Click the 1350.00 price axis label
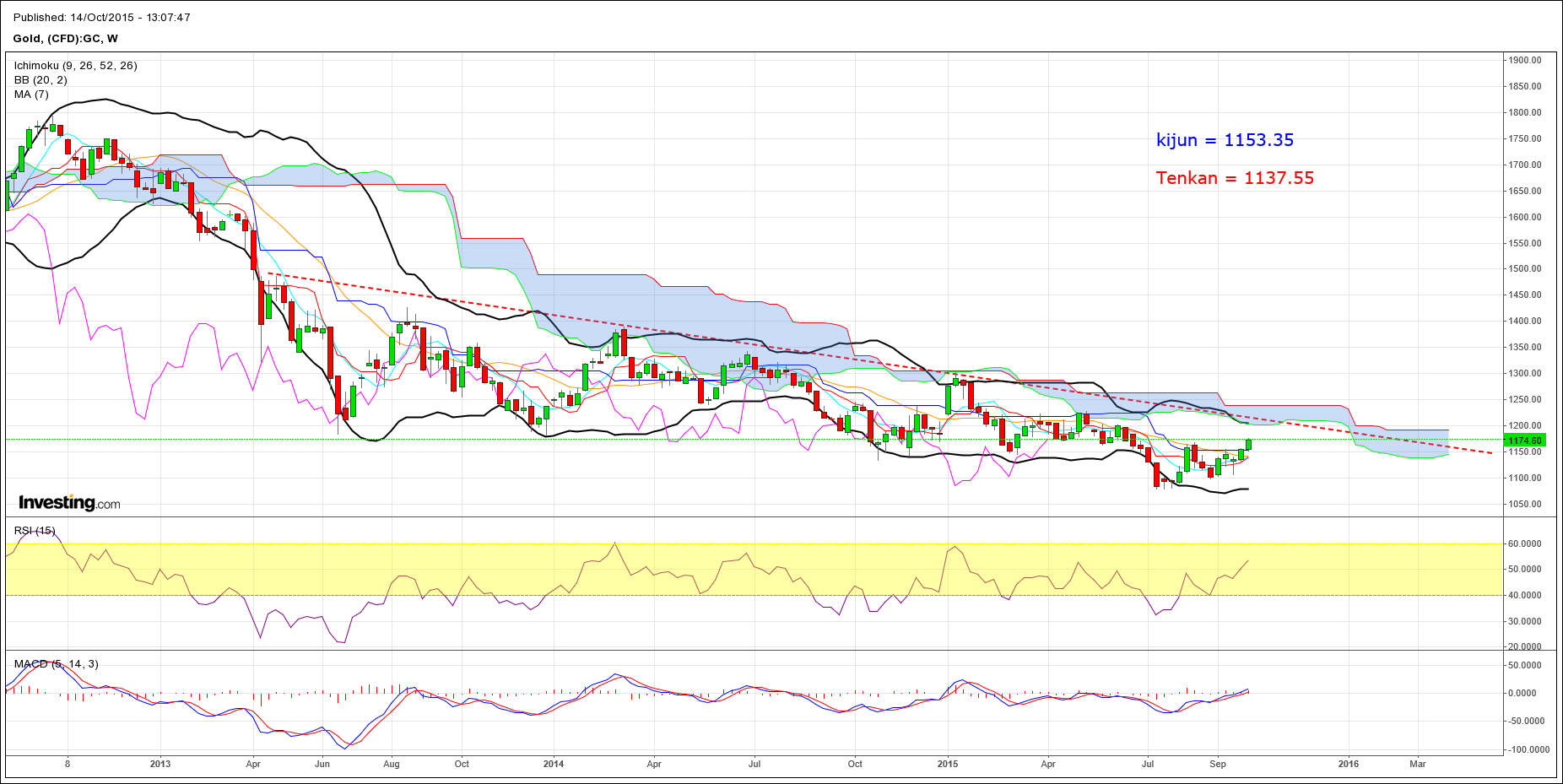Screen dimensions: 1563x784 pyautogui.click(x=1525, y=347)
